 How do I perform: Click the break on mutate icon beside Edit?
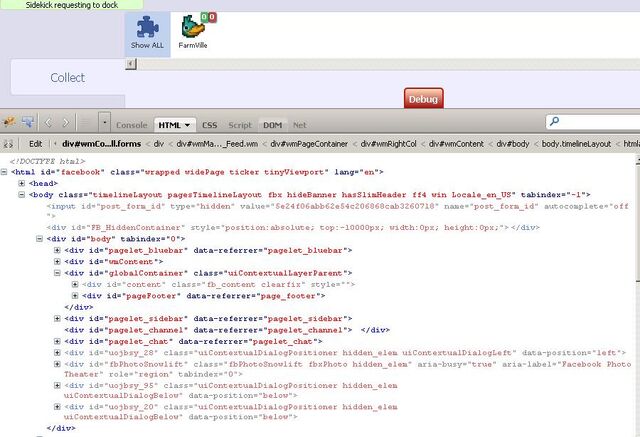[x=8, y=144]
